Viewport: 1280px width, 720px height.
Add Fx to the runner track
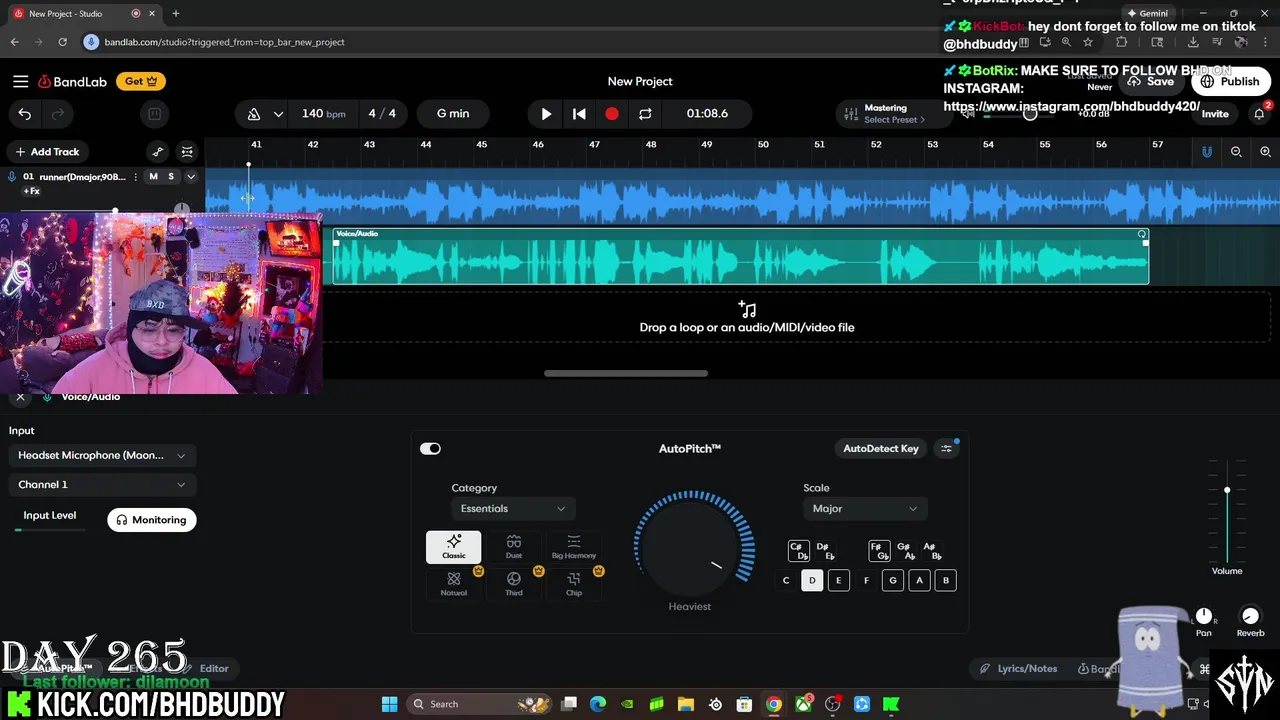[x=32, y=191]
